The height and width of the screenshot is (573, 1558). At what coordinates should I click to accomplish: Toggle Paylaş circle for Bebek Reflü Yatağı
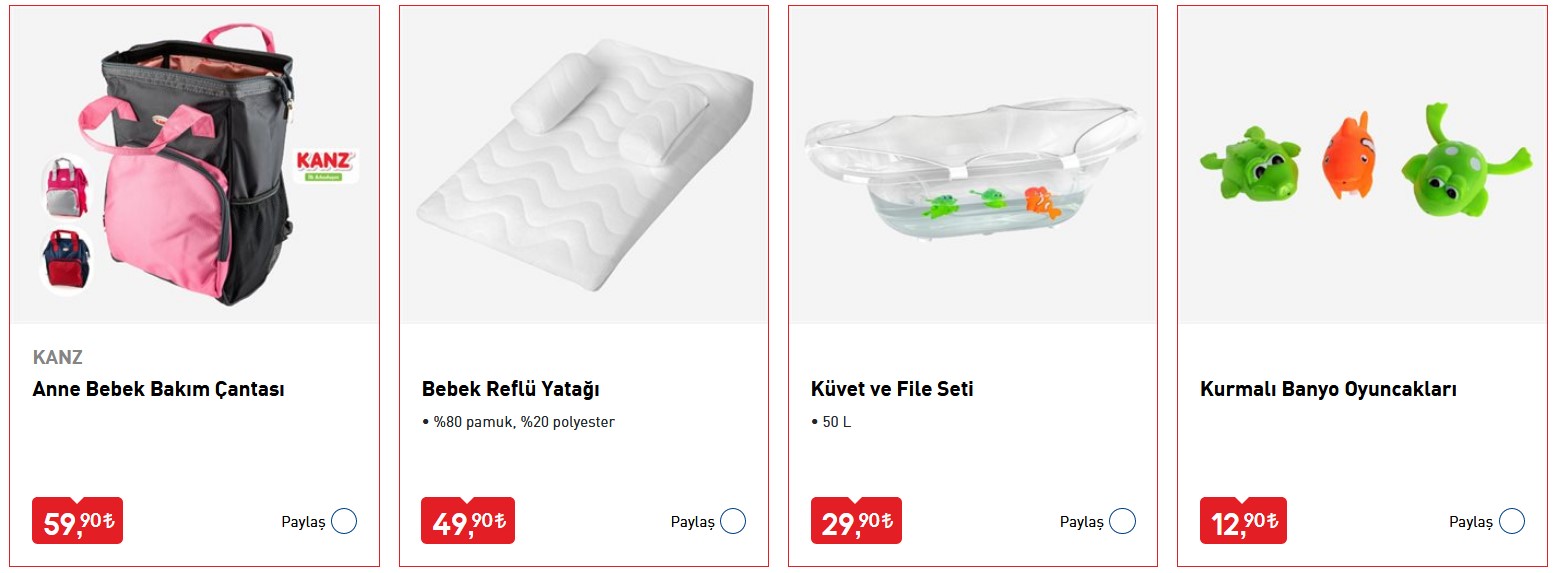coord(733,521)
